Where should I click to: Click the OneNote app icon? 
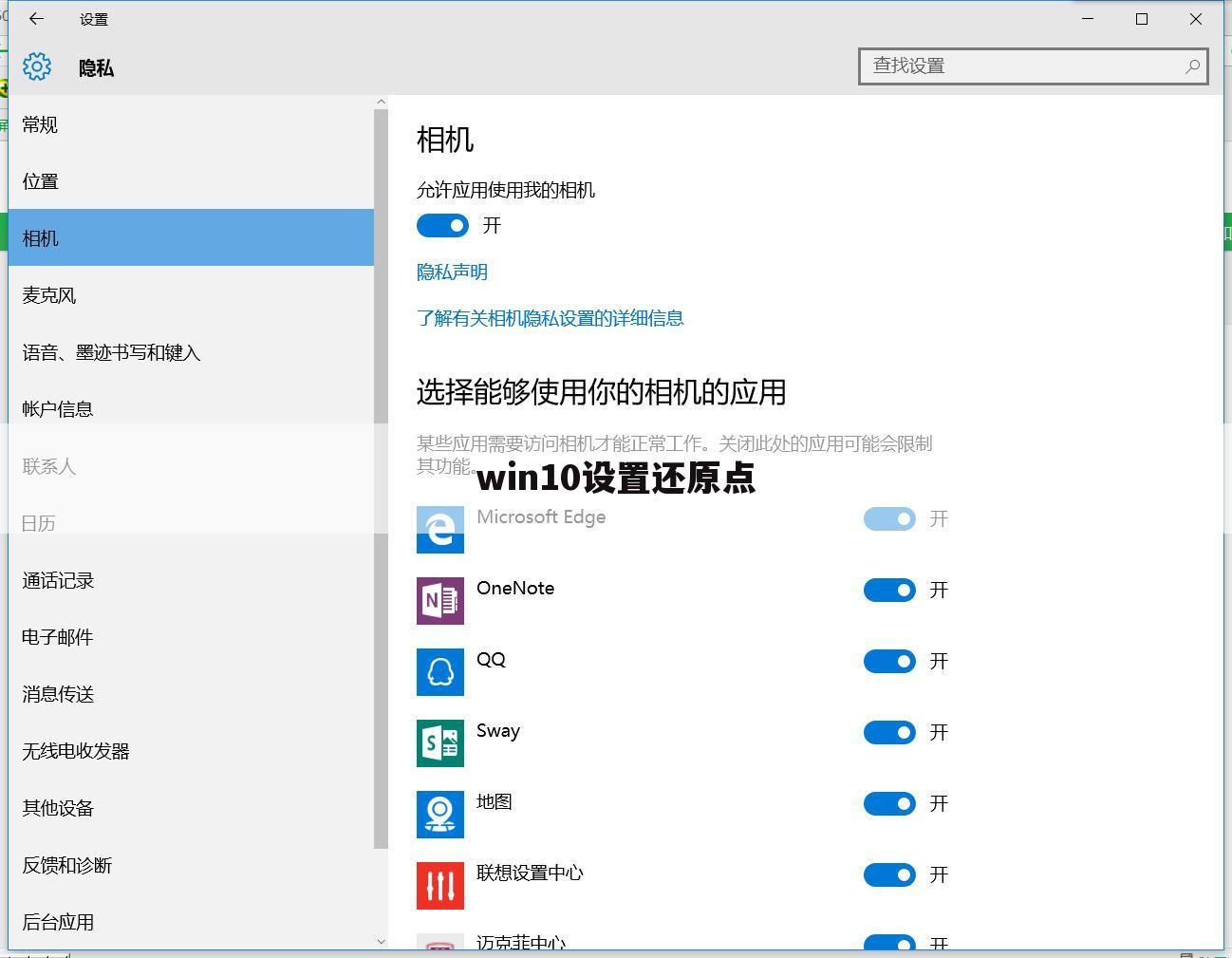pyautogui.click(x=440, y=600)
